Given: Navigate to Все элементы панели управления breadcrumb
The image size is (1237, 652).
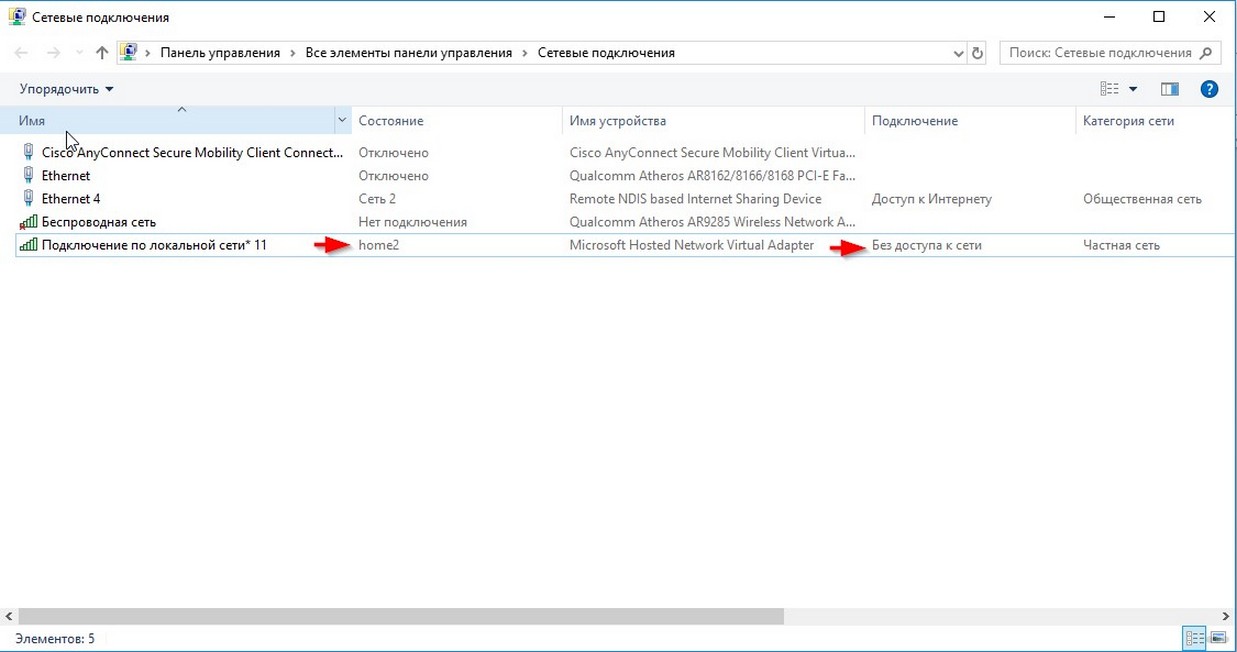Looking at the screenshot, I should [408, 53].
